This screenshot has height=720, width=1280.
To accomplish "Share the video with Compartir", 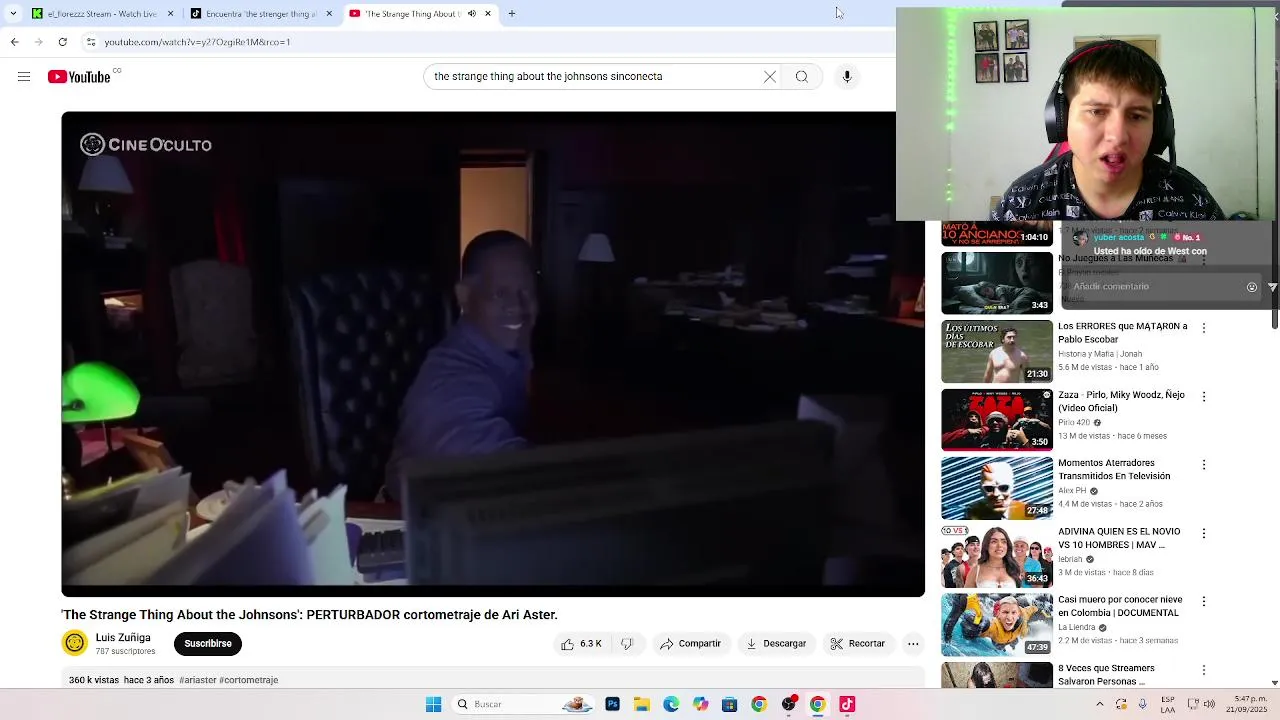I will (x=690, y=644).
